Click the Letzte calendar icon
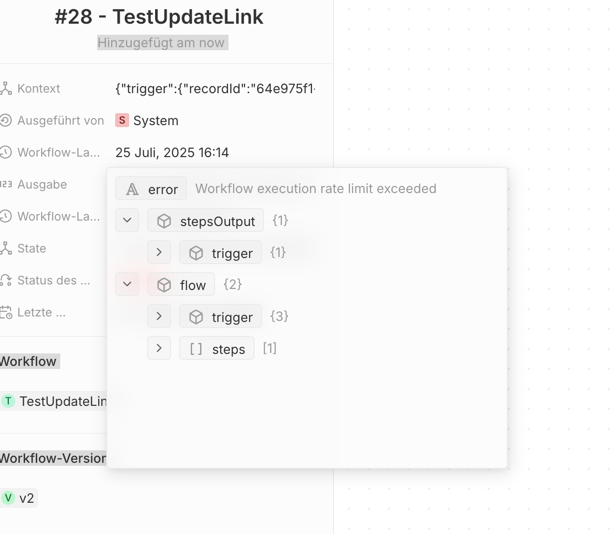The width and height of the screenshot is (613, 534). [5, 312]
